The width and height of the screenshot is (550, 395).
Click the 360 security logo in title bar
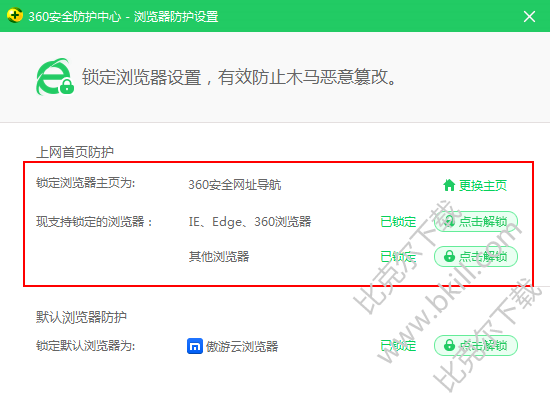[x=15, y=15]
